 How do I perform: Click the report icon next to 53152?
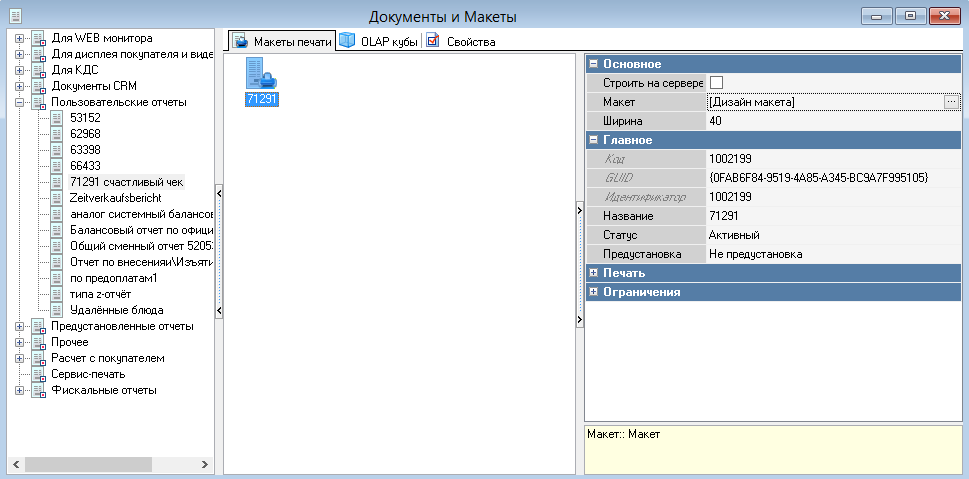pos(57,118)
